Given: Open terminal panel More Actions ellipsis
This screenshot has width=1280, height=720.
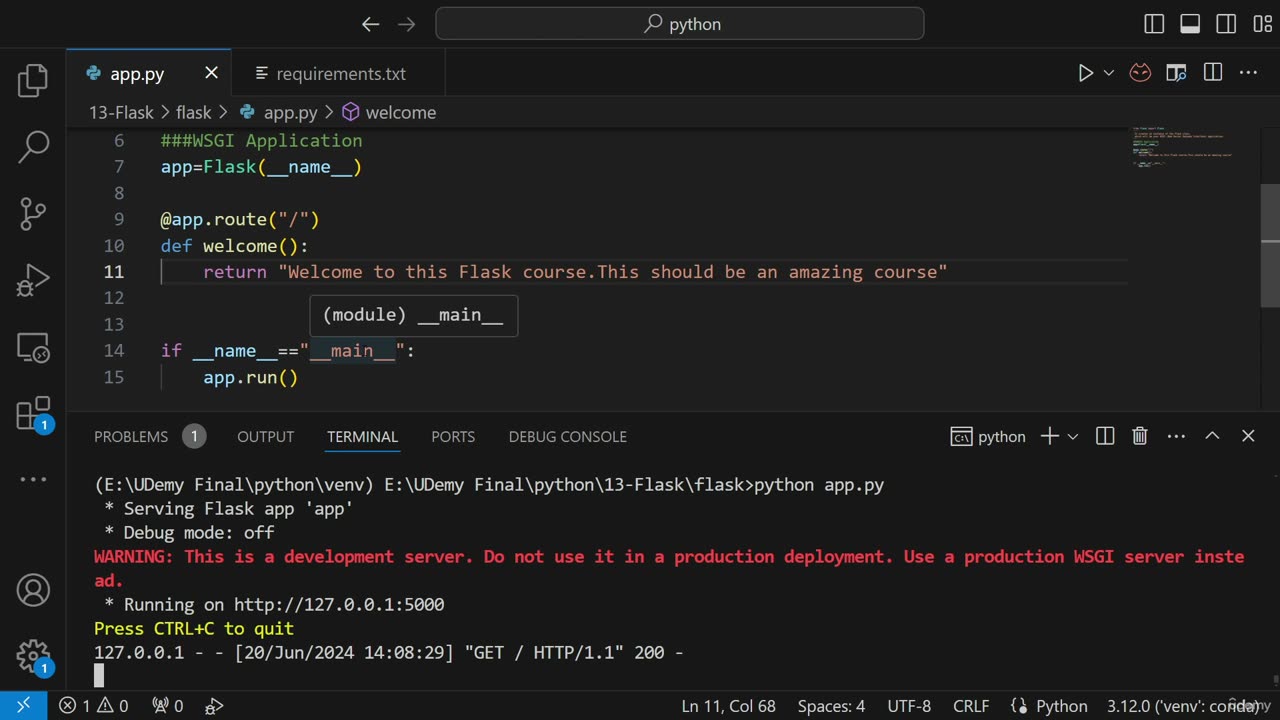Looking at the screenshot, I should tap(1176, 436).
